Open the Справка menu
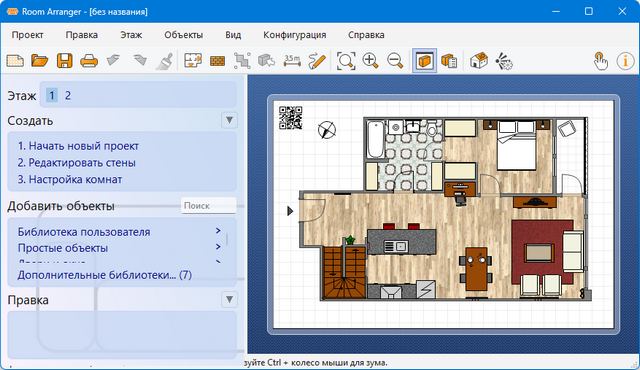Image resolution: width=640 pixels, height=370 pixels. pos(366,35)
